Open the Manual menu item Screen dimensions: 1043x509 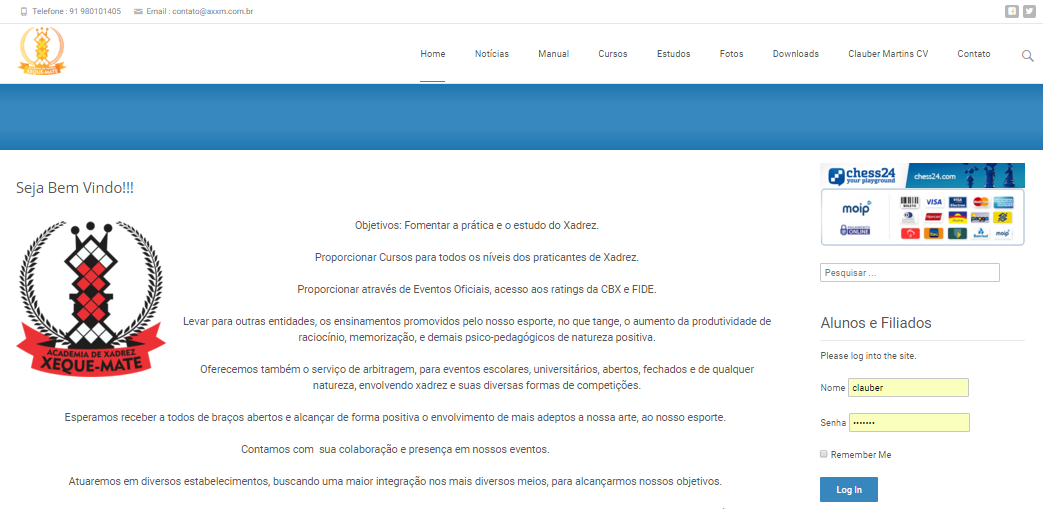point(553,54)
